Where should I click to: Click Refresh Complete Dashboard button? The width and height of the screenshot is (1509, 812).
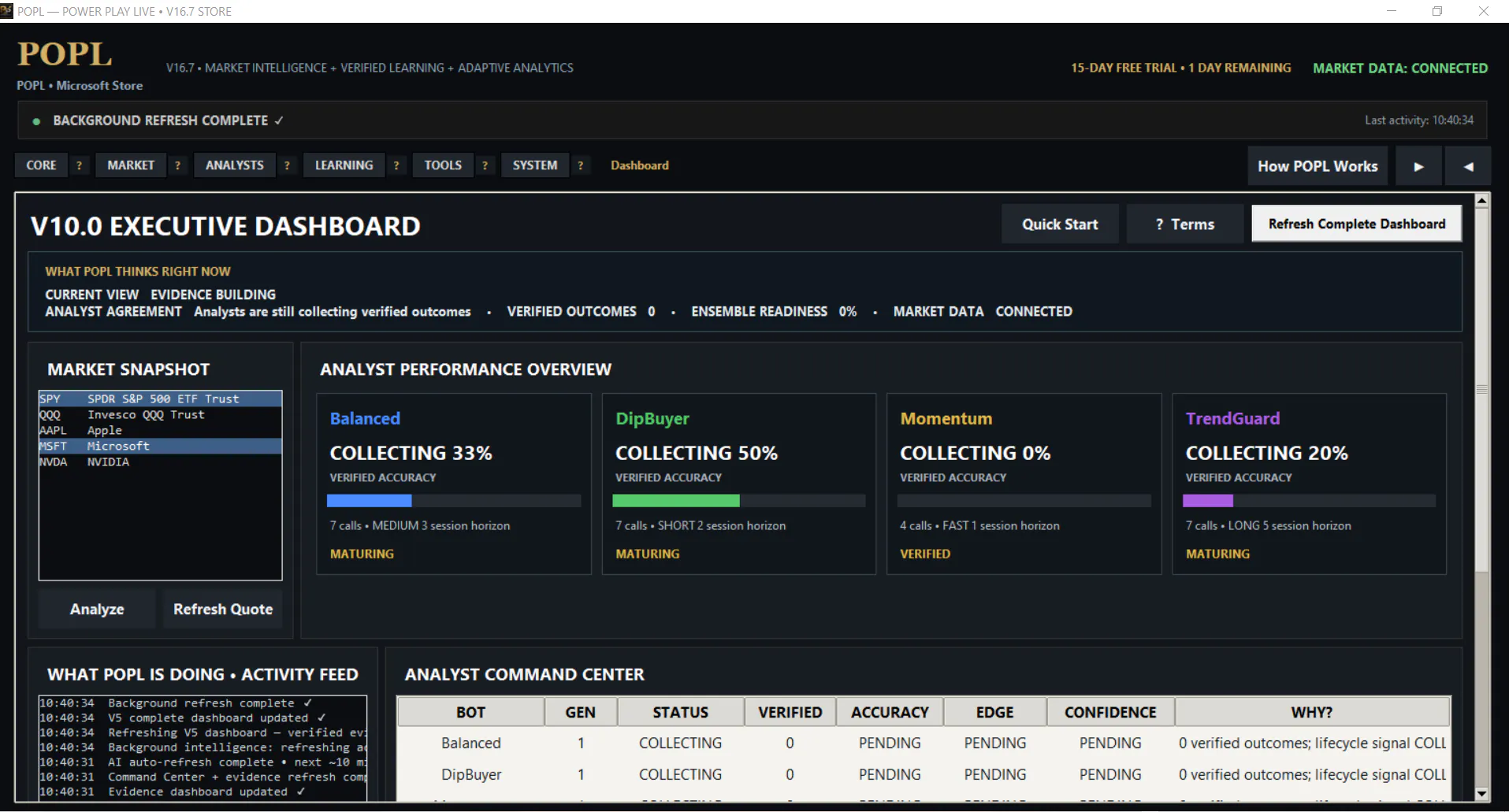coord(1357,224)
